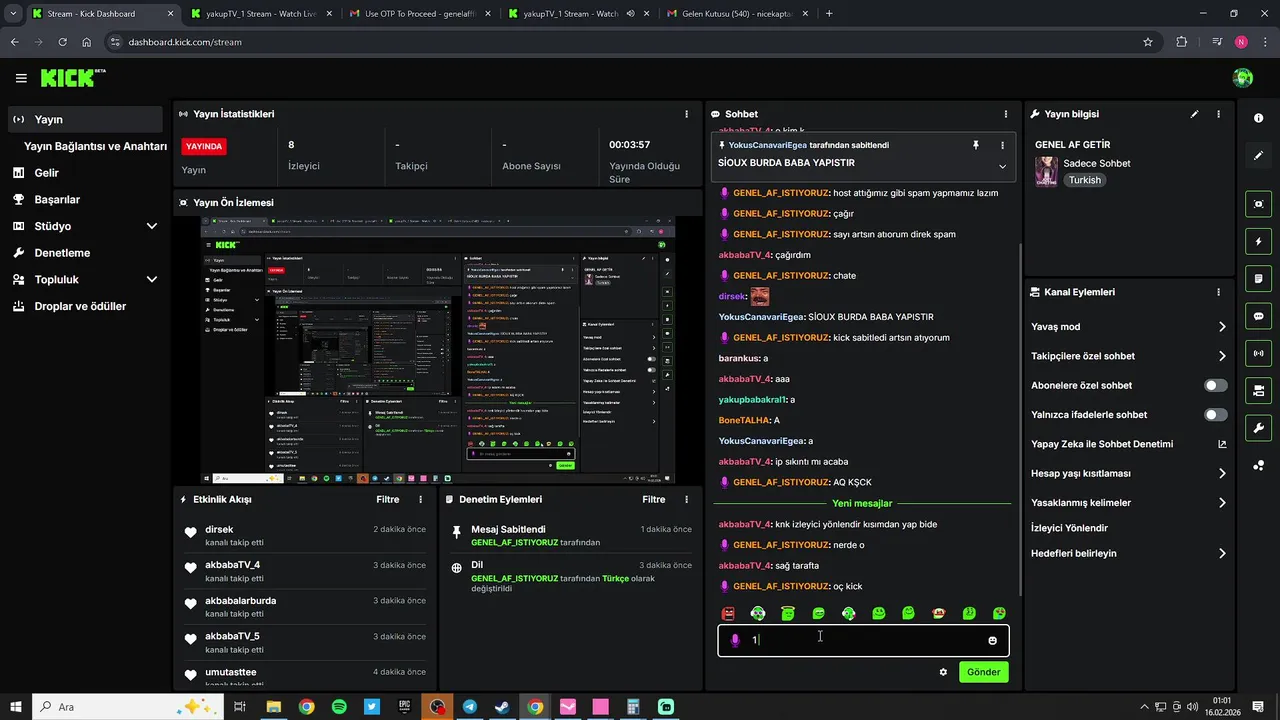Open the Sohbet panel chat bubble icon
Image resolution: width=1280 pixels, height=720 pixels.
716,114
